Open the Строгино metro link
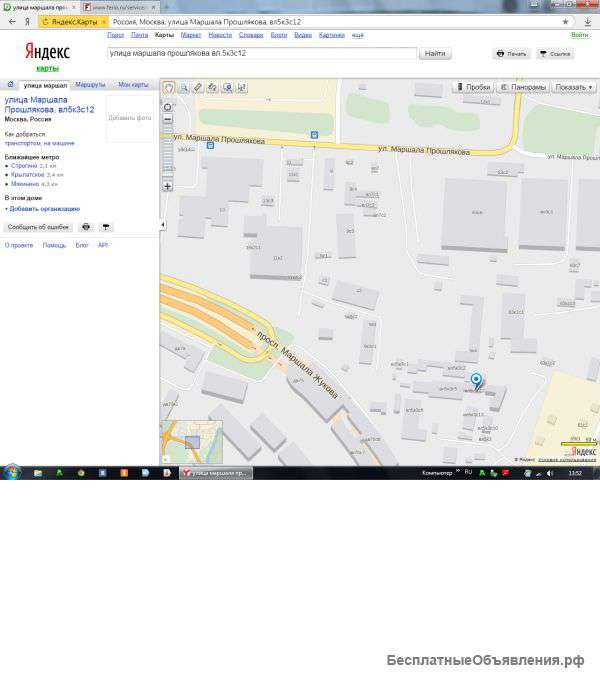600x673 pixels. [24, 166]
